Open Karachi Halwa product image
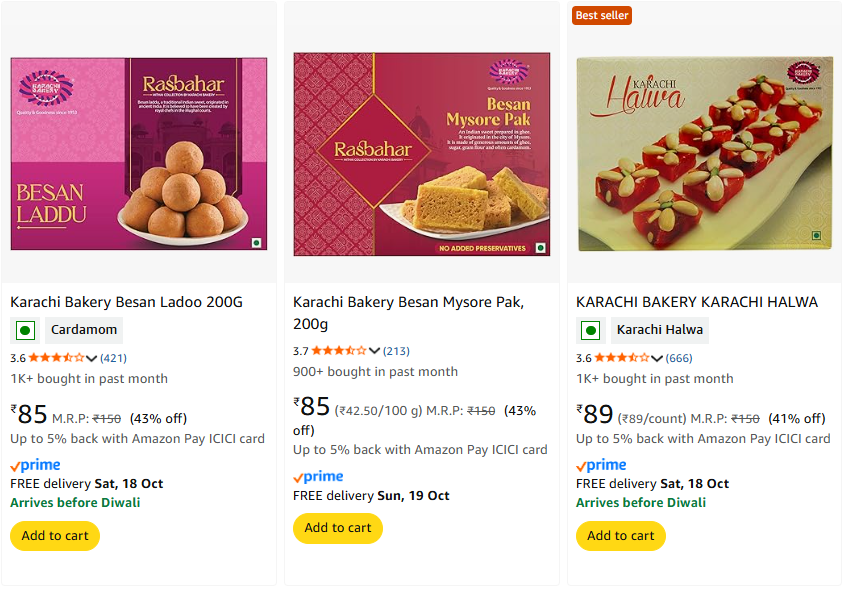The image size is (845, 590). (x=705, y=153)
